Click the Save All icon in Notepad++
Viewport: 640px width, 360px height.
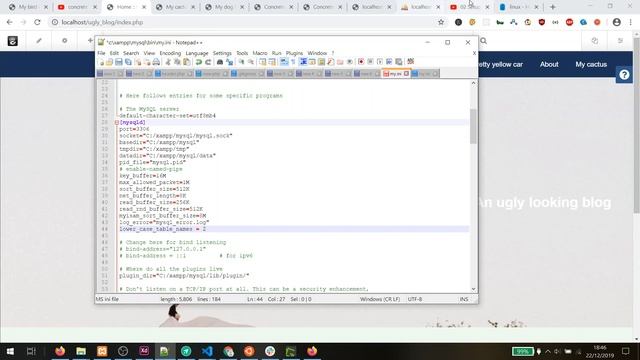128,62
